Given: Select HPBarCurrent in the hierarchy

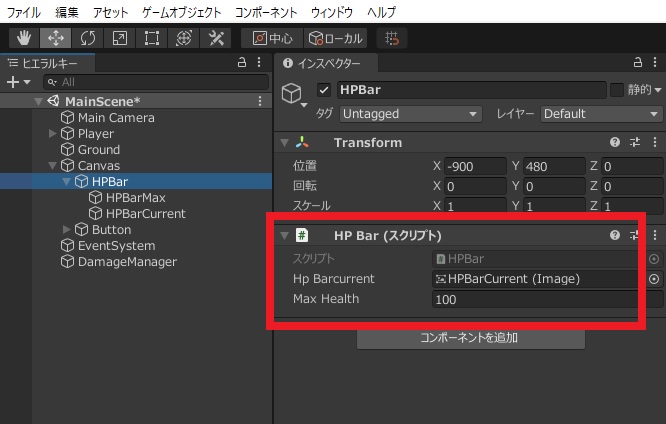Looking at the screenshot, I should click(x=137, y=213).
